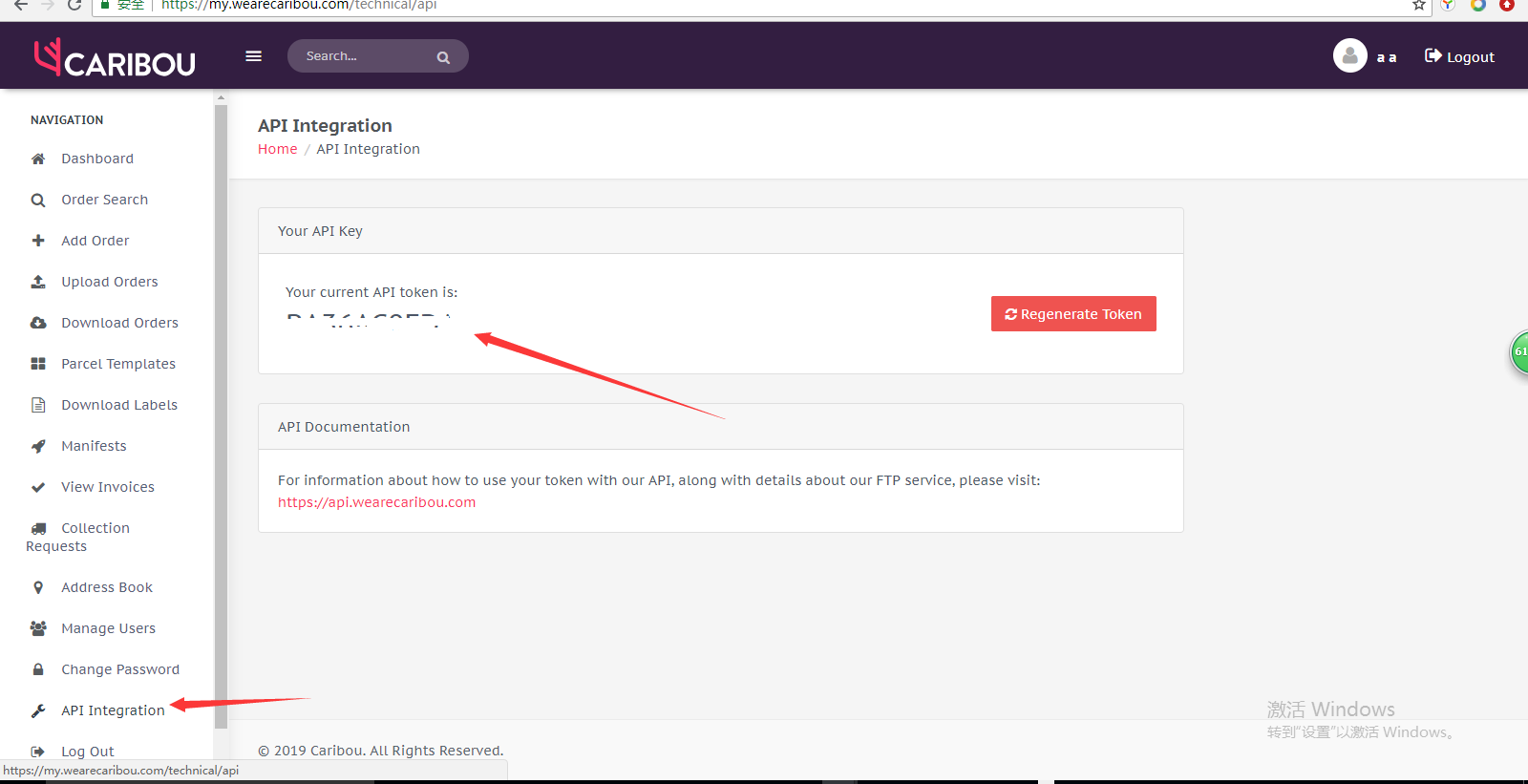Click the Regenerate Token button
This screenshot has height=784, width=1528.
1073,314
